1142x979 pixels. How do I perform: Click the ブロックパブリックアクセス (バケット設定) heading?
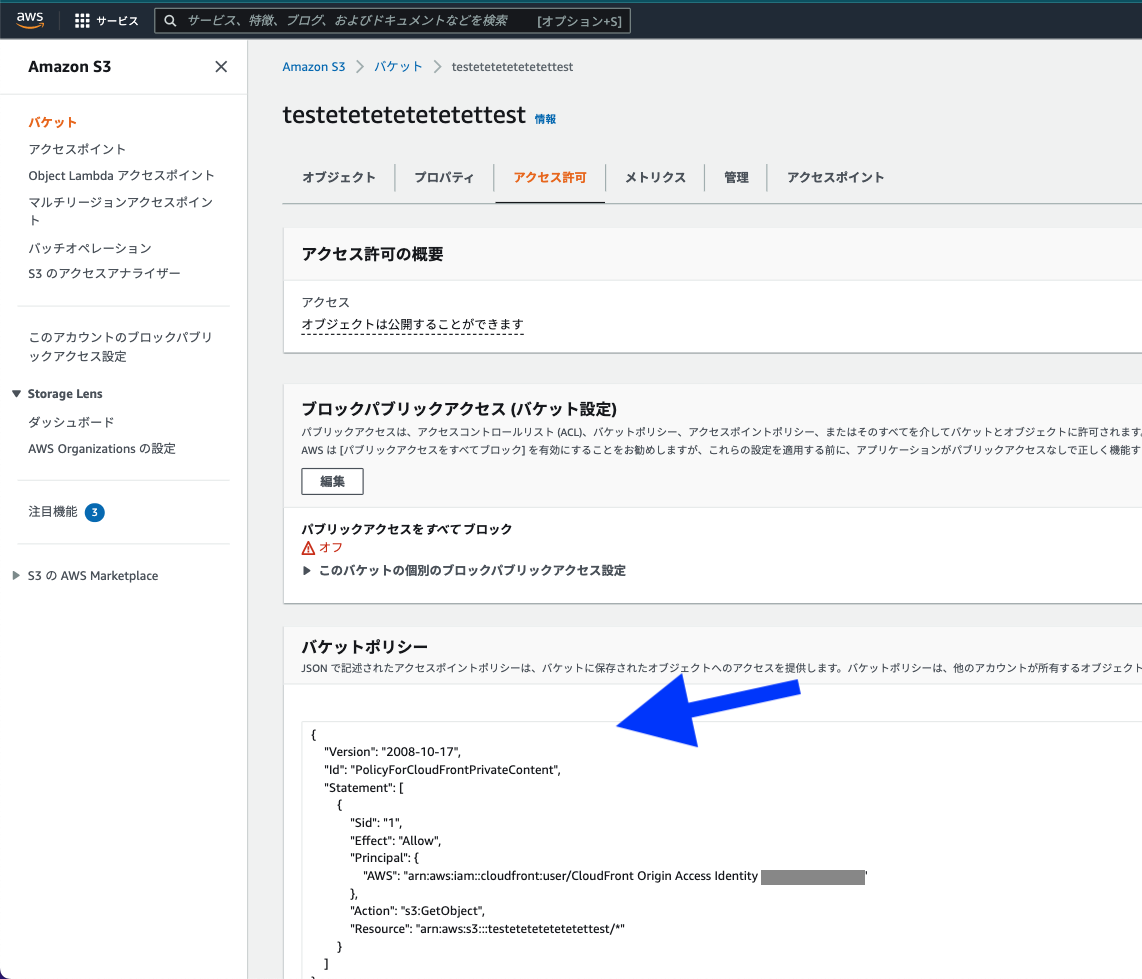click(x=459, y=409)
